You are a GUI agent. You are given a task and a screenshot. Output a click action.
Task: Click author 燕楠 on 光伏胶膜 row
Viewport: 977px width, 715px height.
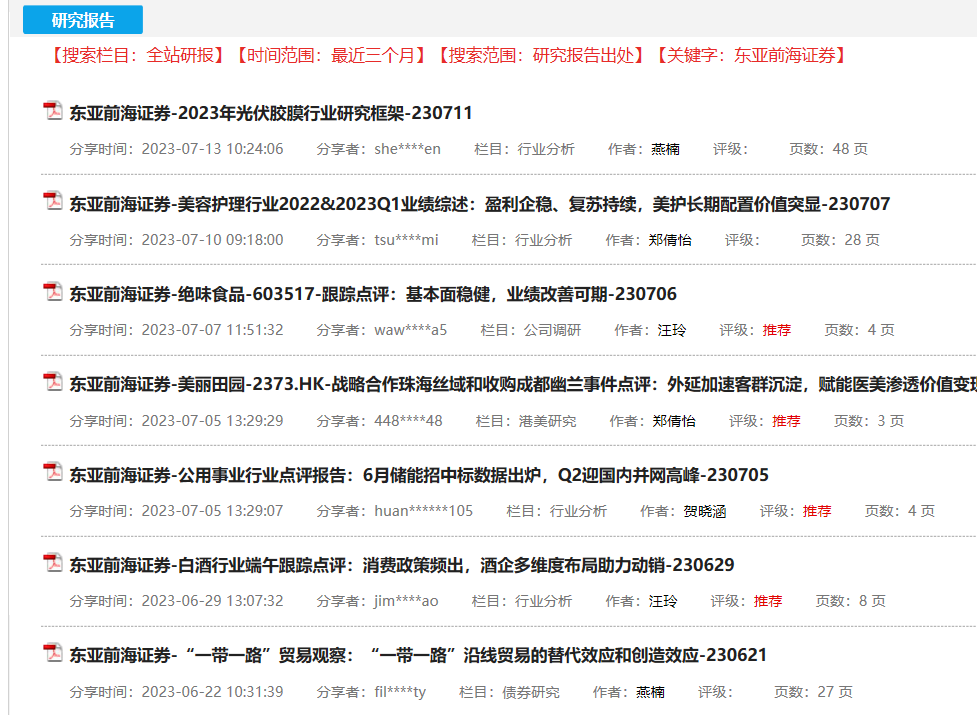665,149
